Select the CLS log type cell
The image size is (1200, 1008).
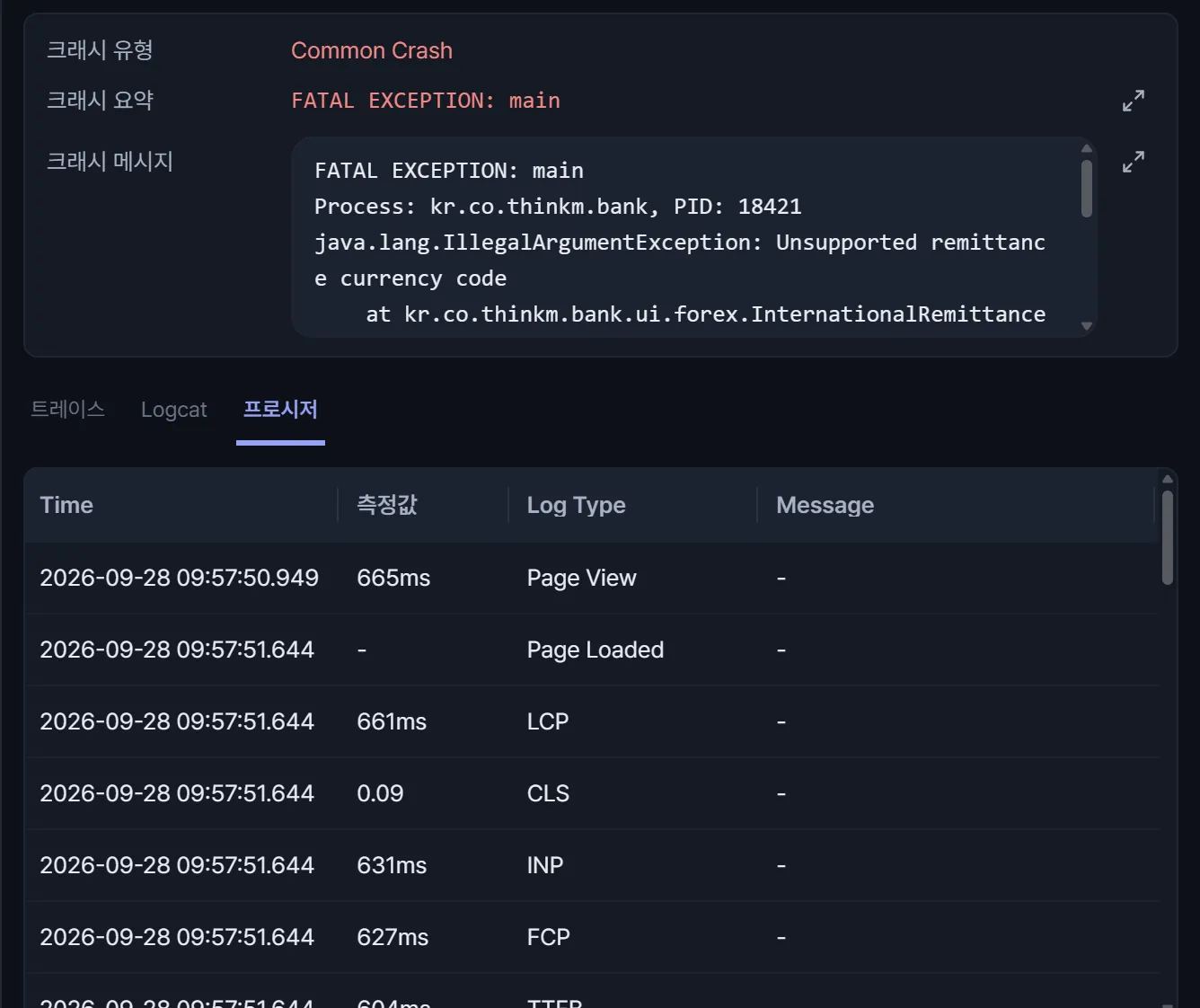[548, 793]
